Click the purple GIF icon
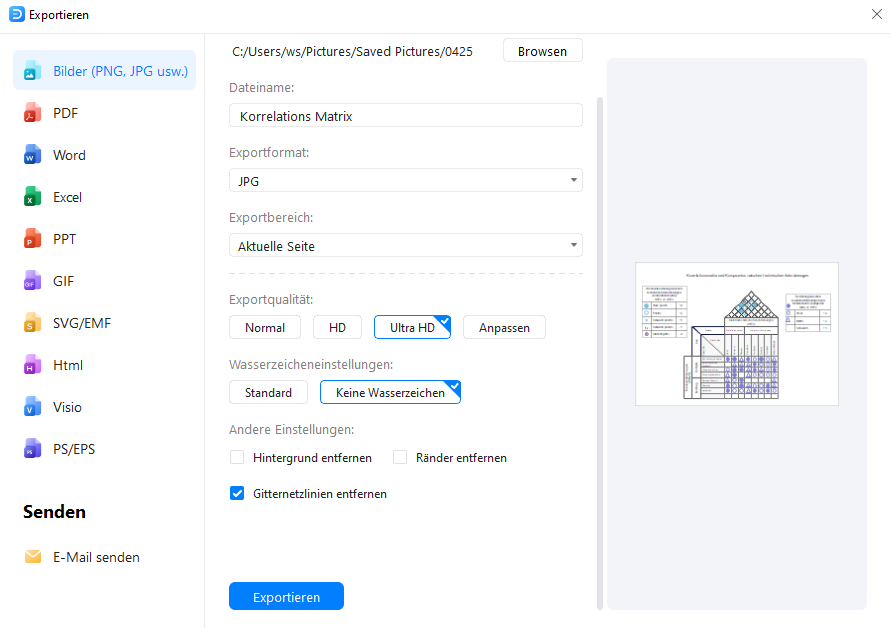This screenshot has width=890, height=628. coord(32,281)
